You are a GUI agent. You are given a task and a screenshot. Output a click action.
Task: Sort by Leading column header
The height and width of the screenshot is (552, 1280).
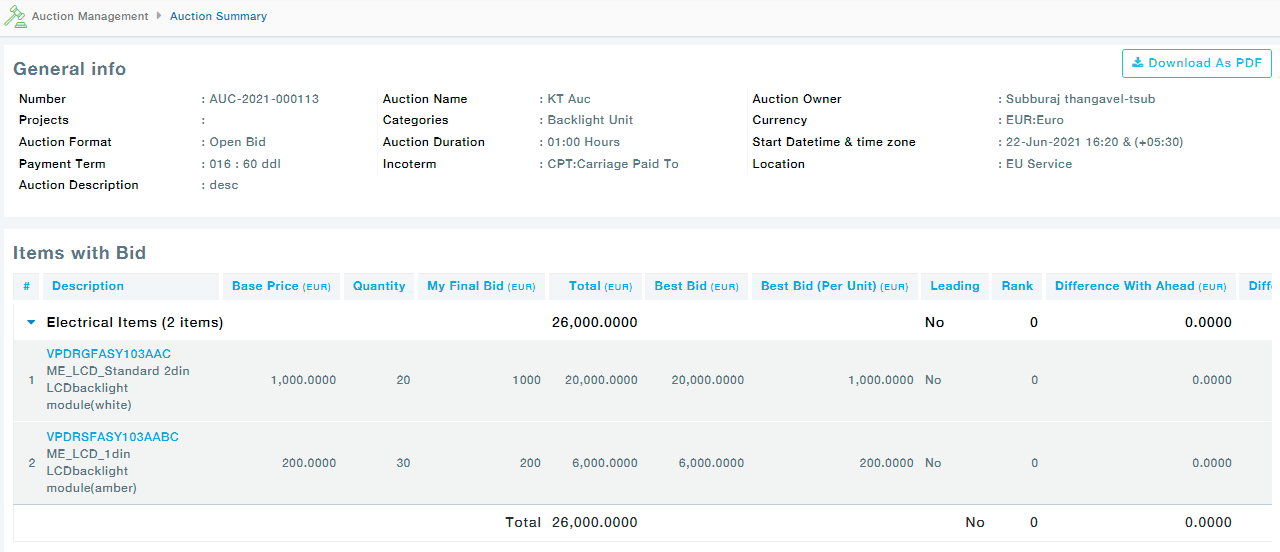955,286
